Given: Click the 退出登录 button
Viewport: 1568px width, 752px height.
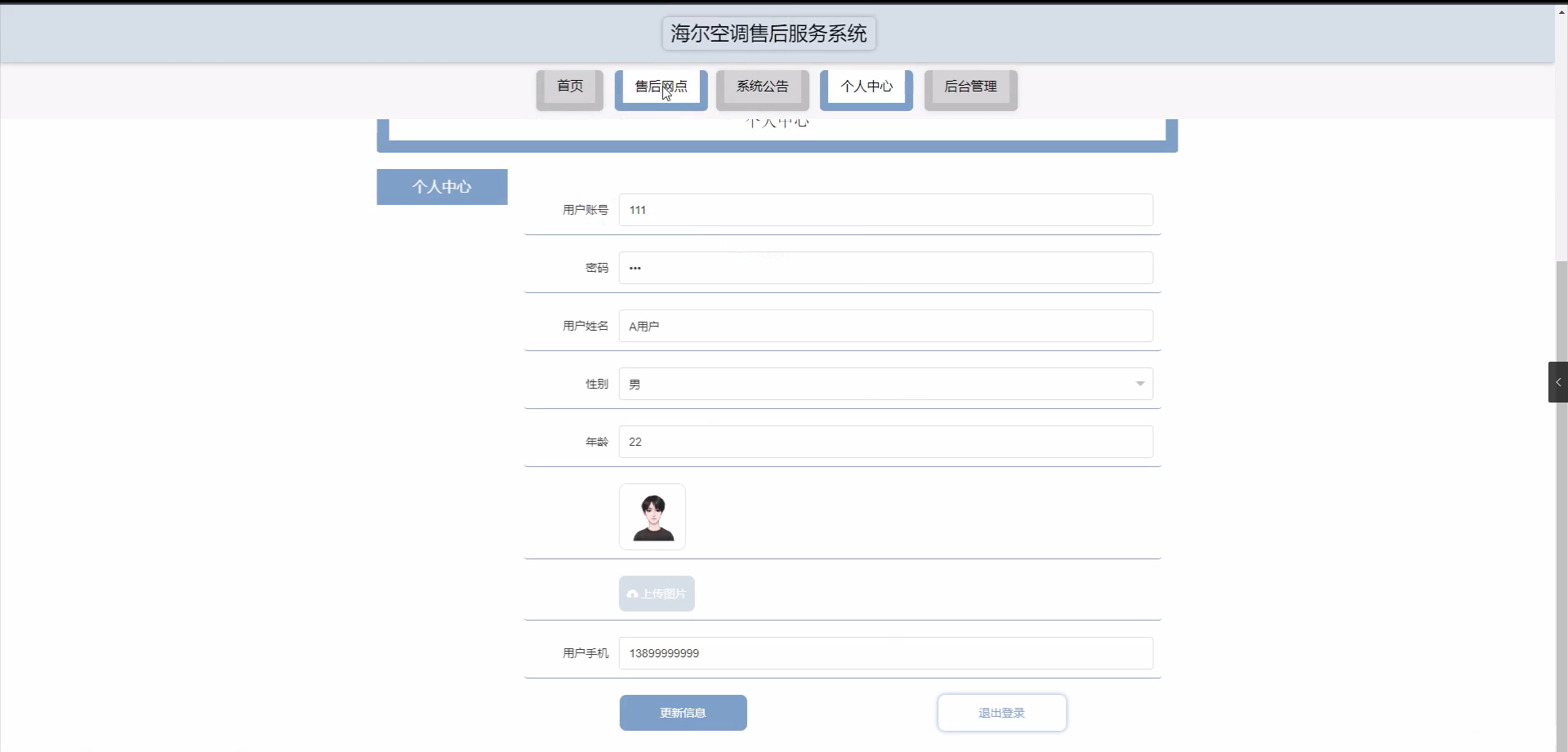Looking at the screenshot, I should 1001,713.
